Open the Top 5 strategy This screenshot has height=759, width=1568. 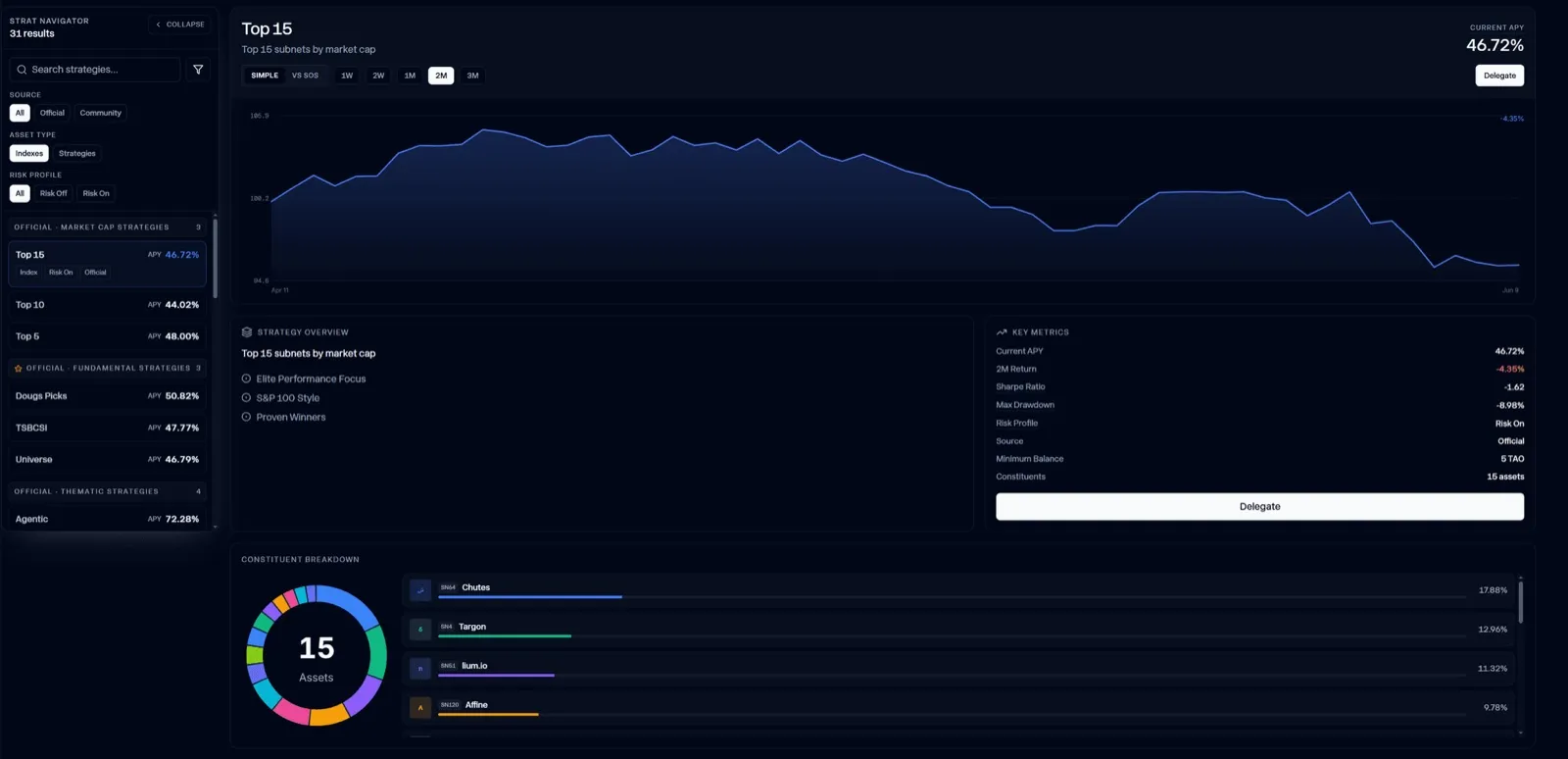tap(108, 336)
